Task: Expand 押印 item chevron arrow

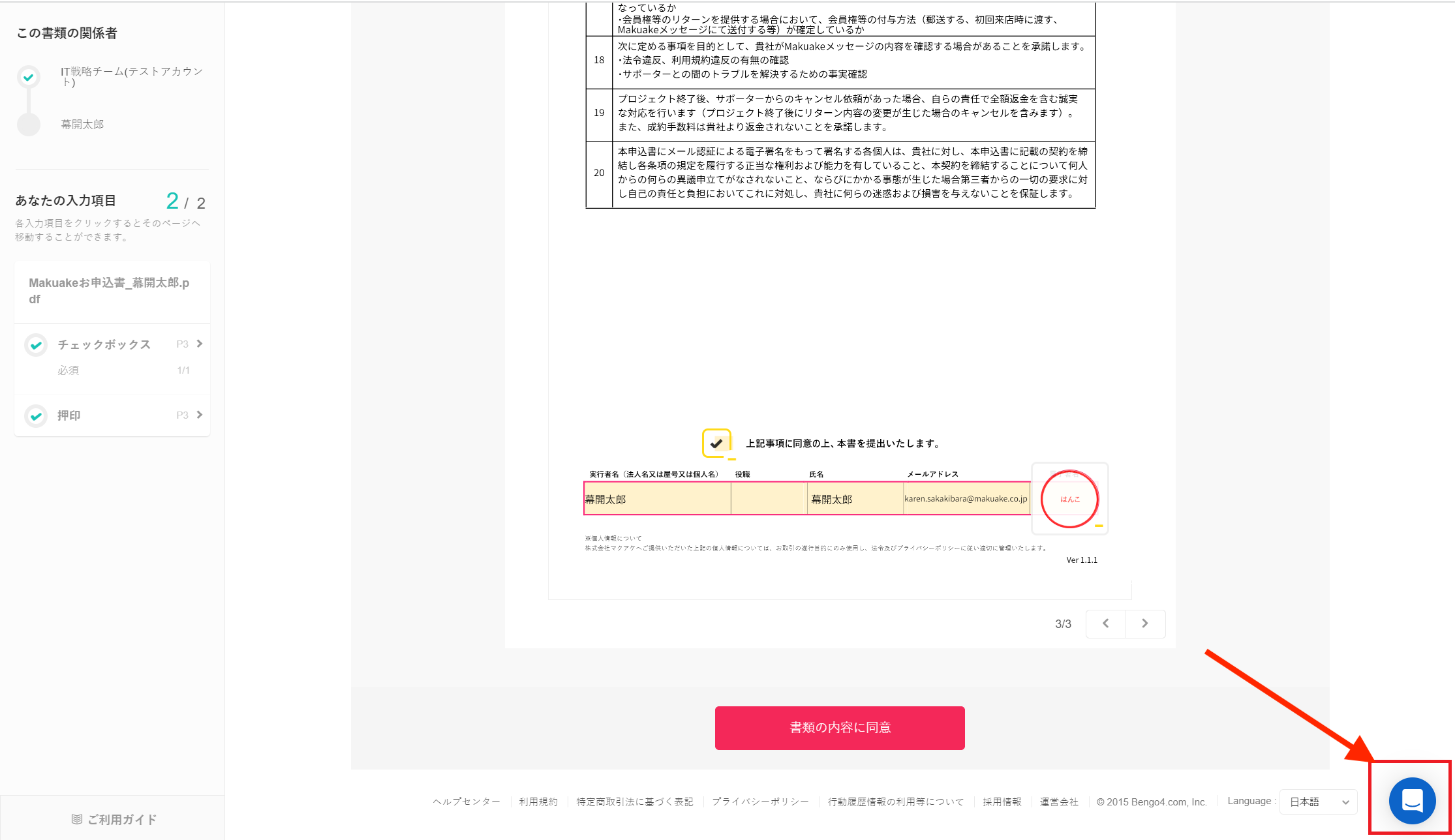Action: (x=200, y=415)
